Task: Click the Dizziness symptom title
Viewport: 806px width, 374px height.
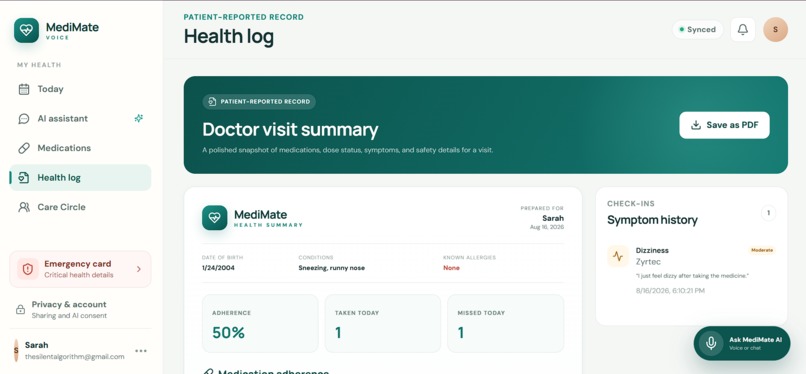Action: [x=652, y=250]
